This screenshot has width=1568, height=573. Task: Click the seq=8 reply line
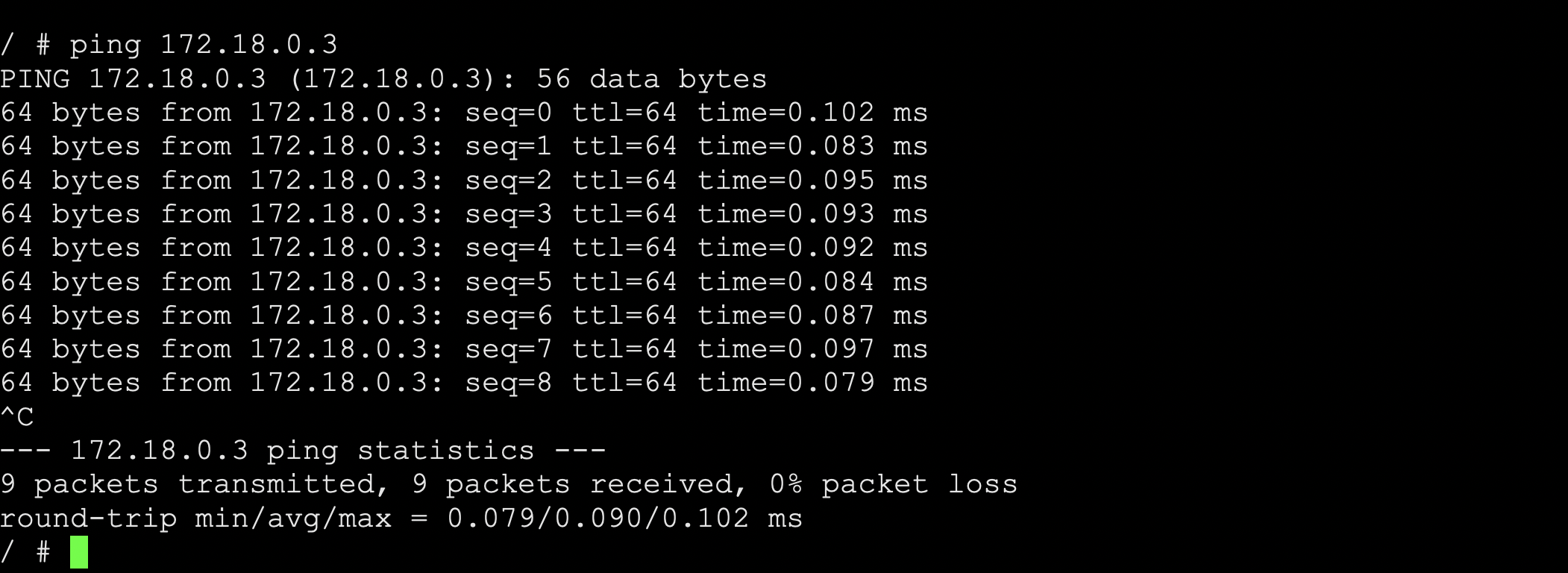464,383
